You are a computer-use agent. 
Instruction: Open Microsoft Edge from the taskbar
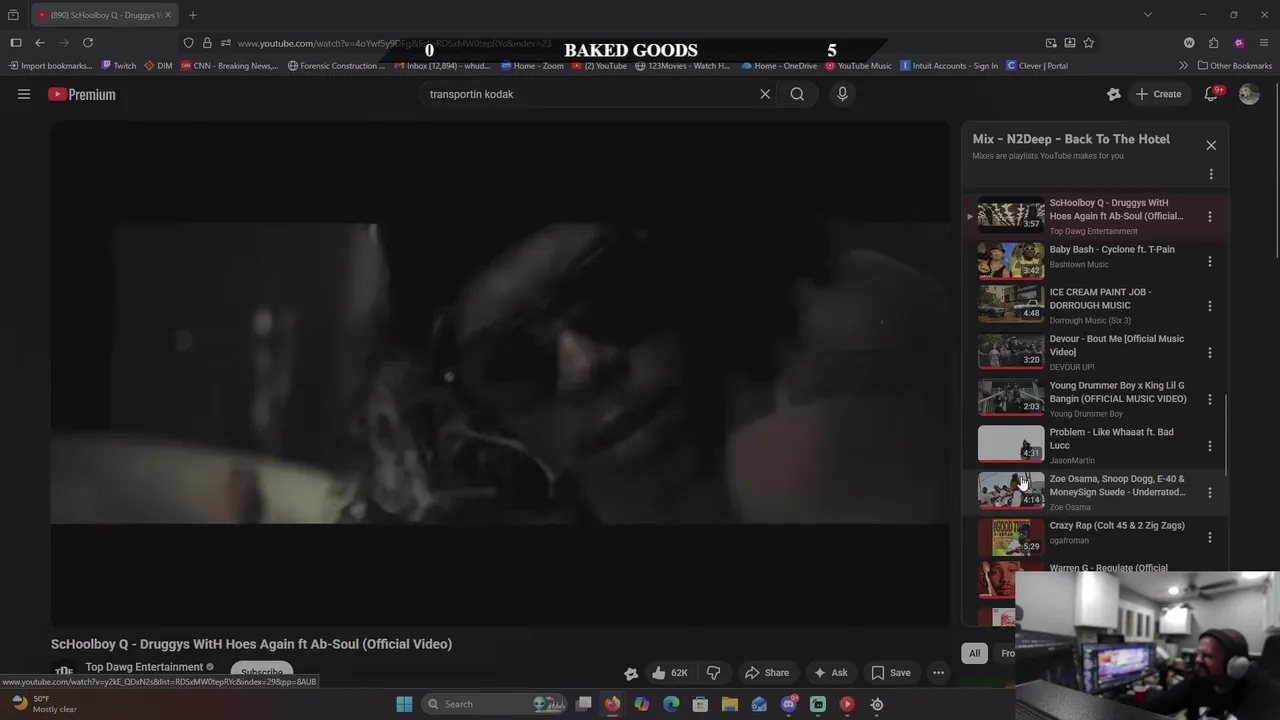671,704
